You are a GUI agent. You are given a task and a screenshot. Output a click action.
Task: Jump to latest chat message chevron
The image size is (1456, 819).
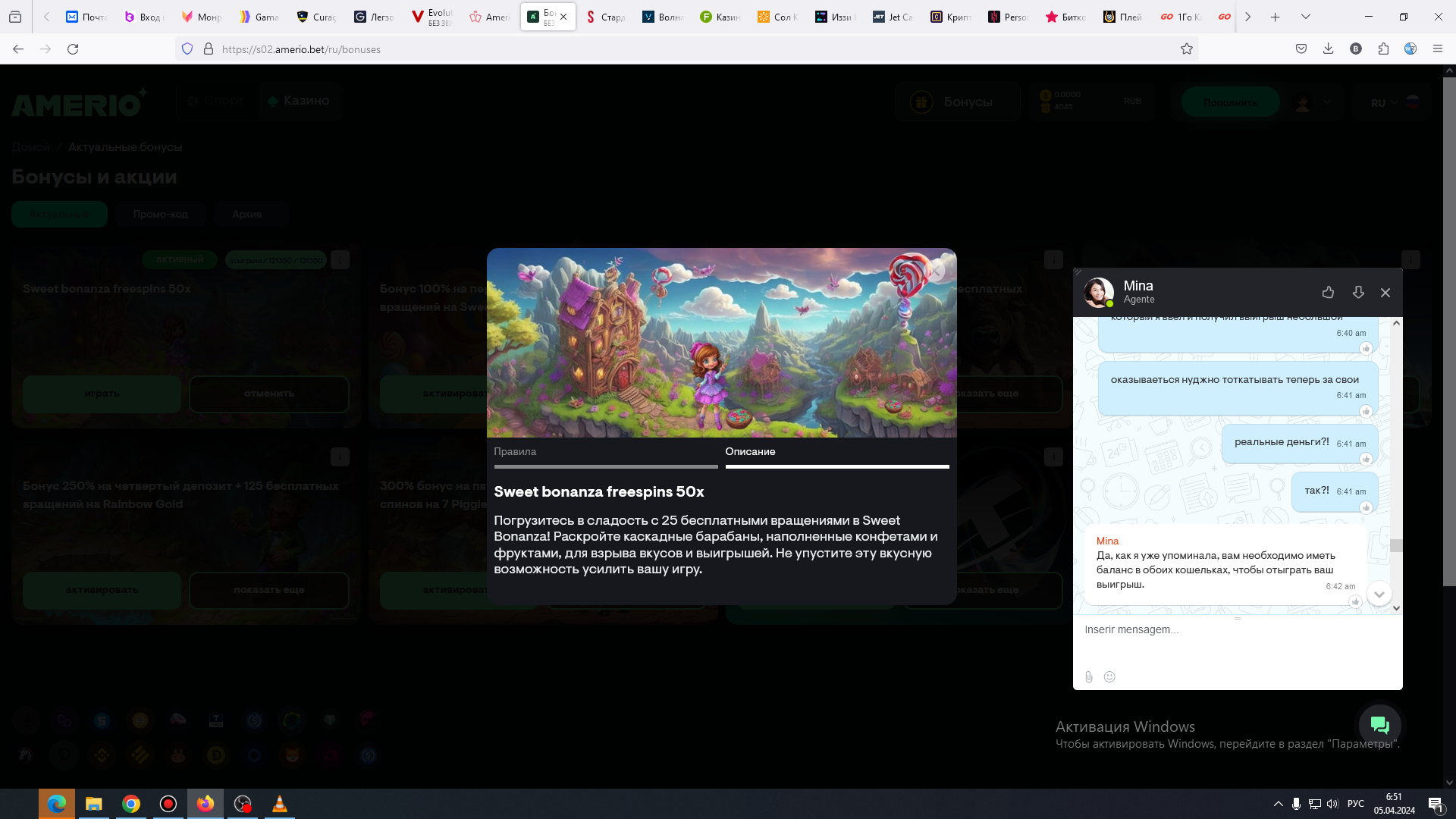point(1379,594)
